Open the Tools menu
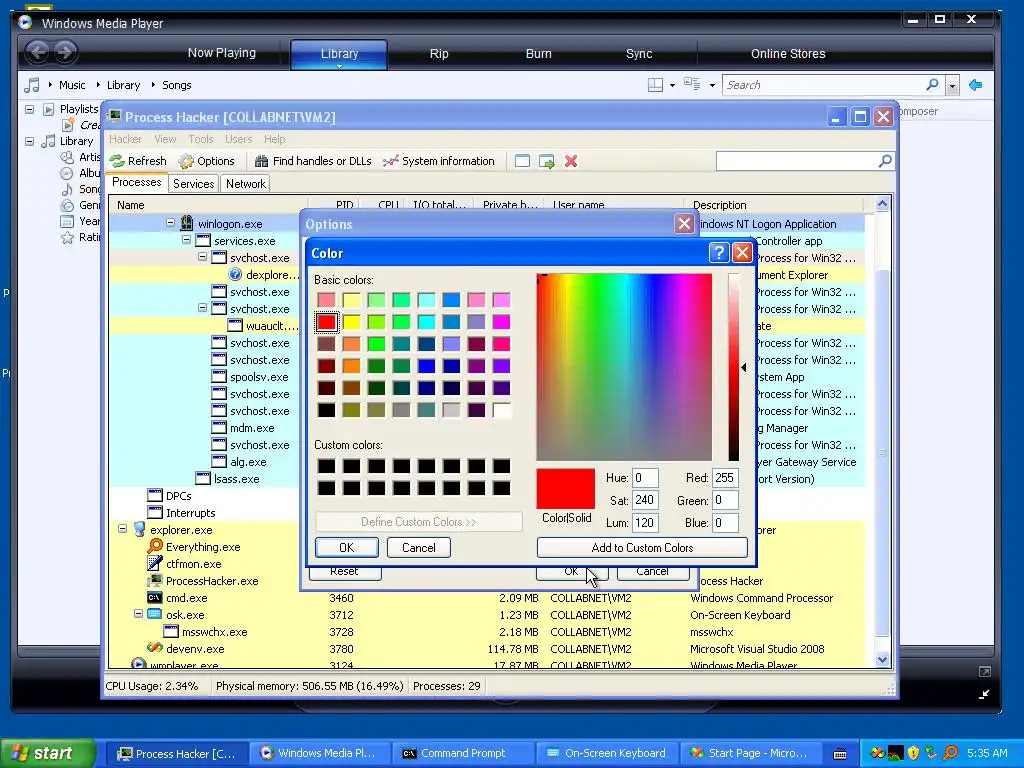 200,139
